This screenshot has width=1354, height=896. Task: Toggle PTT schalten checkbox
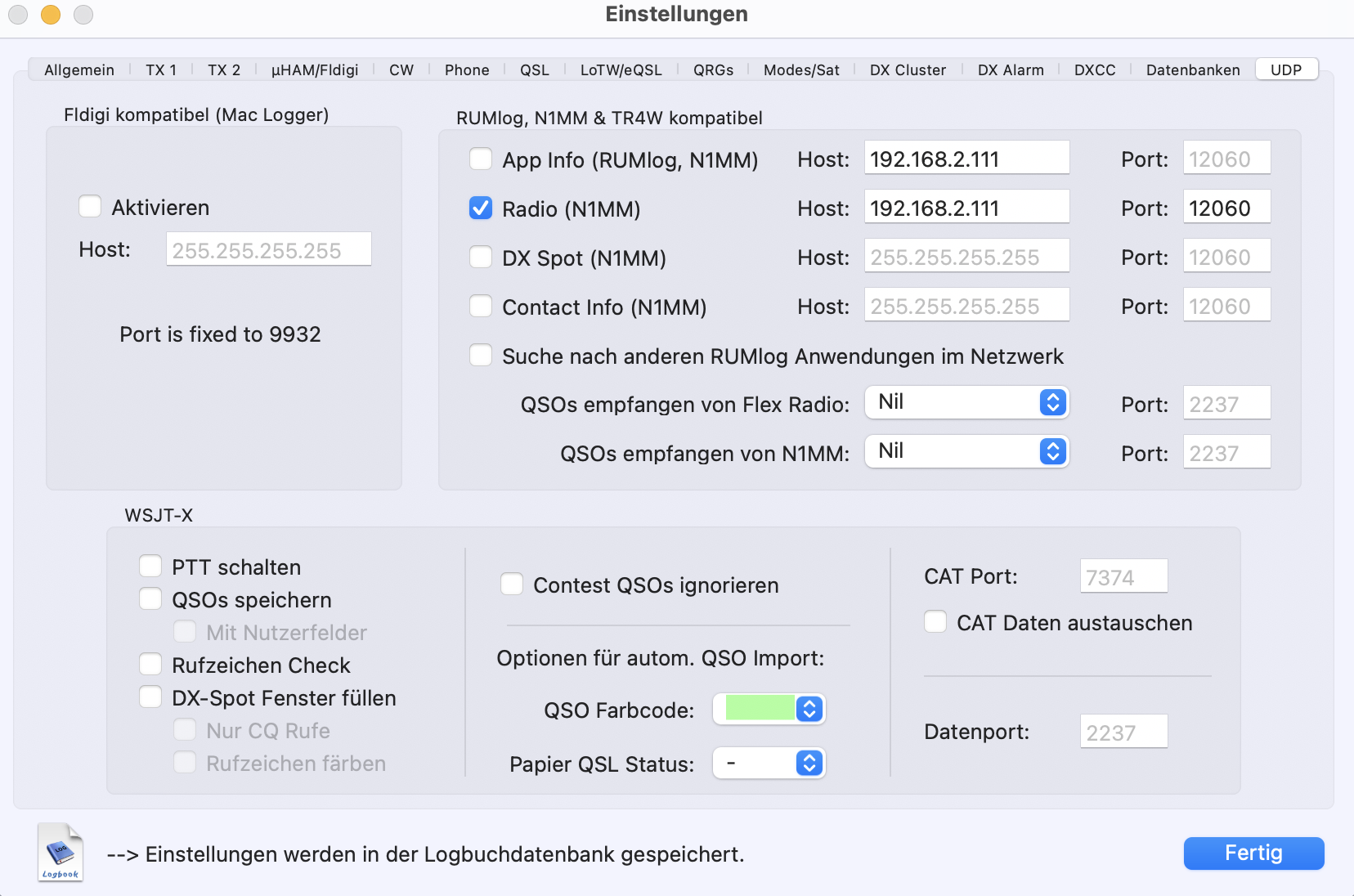pyautogui.click(x=150, y=567)
